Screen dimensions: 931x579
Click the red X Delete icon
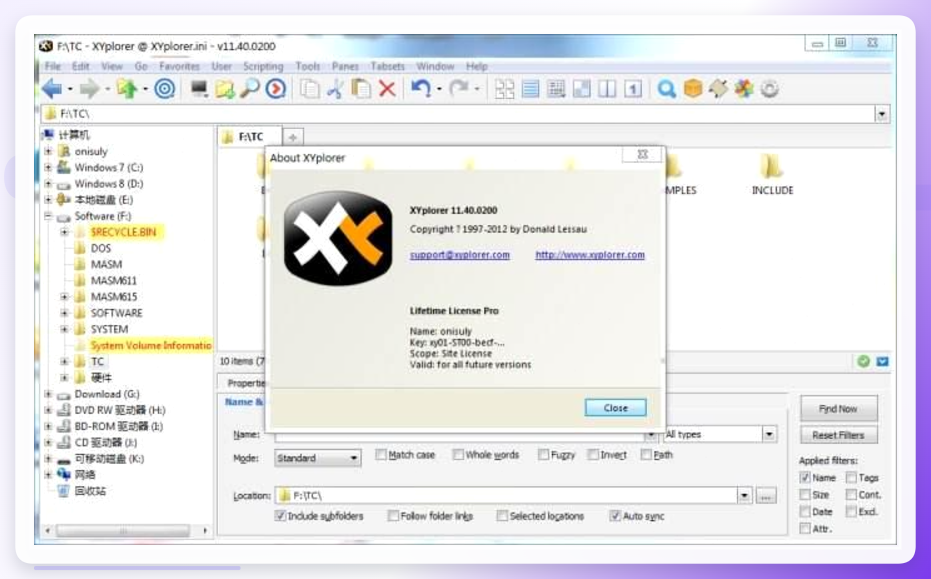click(387, 89)
